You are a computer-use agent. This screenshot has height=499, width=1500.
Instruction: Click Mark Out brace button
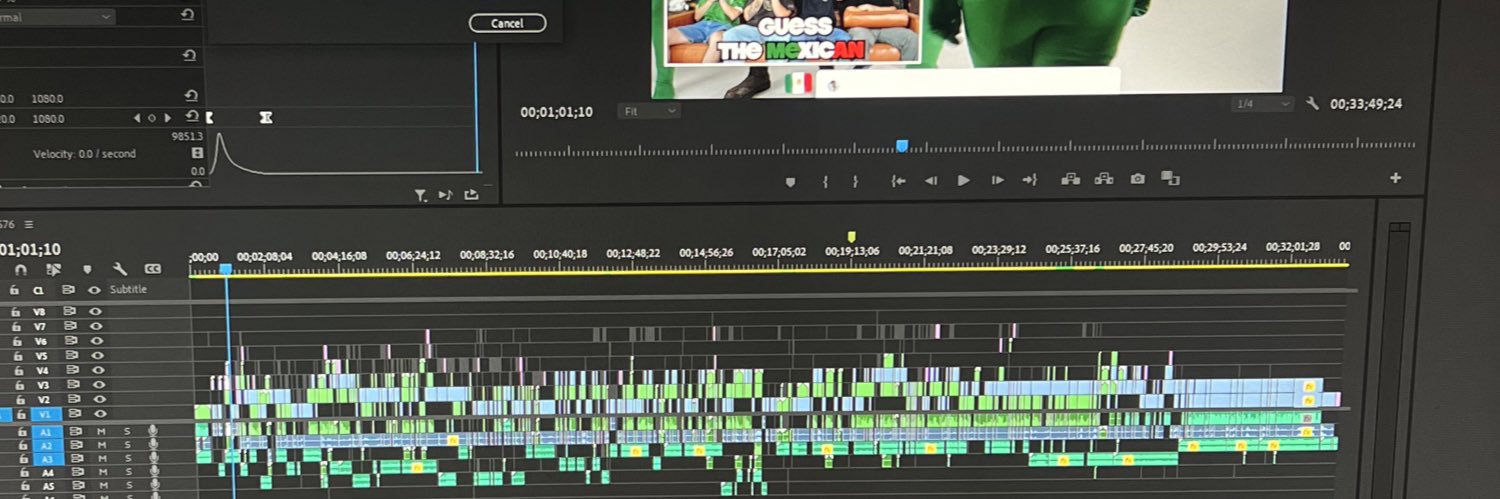pyautogui.click(x=855, y=181)
